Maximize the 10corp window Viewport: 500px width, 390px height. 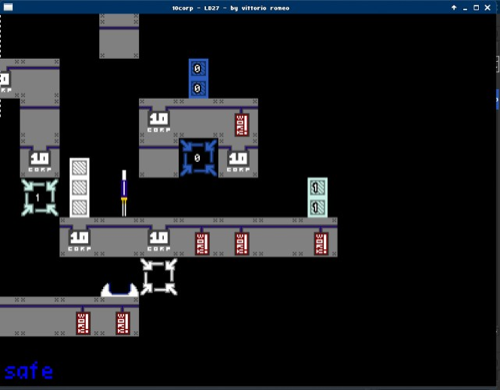coord(476,8)
